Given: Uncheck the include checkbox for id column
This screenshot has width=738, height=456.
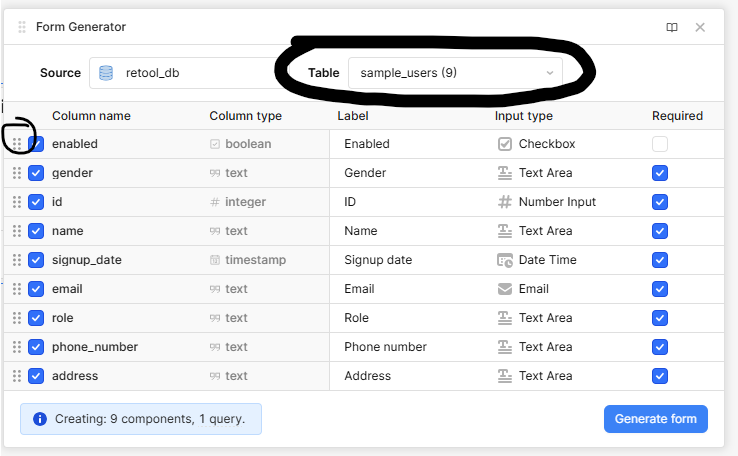Looking at the screenshot, I should (x=36, y=202).
